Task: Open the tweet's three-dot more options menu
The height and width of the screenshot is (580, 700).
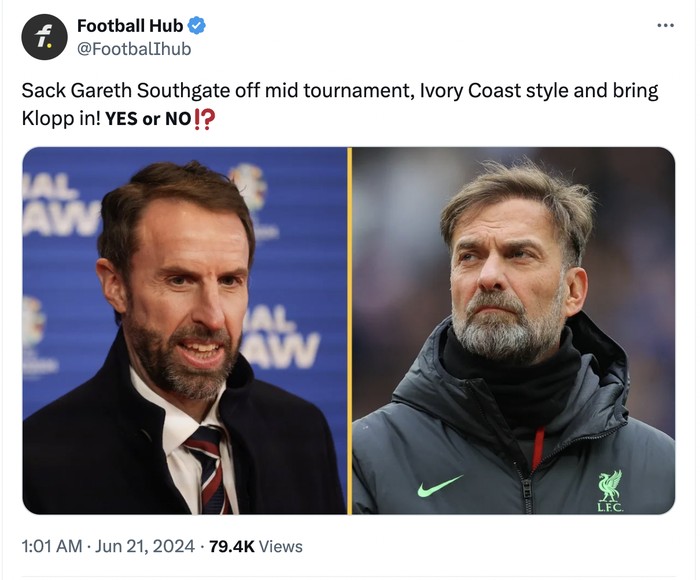Action: pos(665,25)
